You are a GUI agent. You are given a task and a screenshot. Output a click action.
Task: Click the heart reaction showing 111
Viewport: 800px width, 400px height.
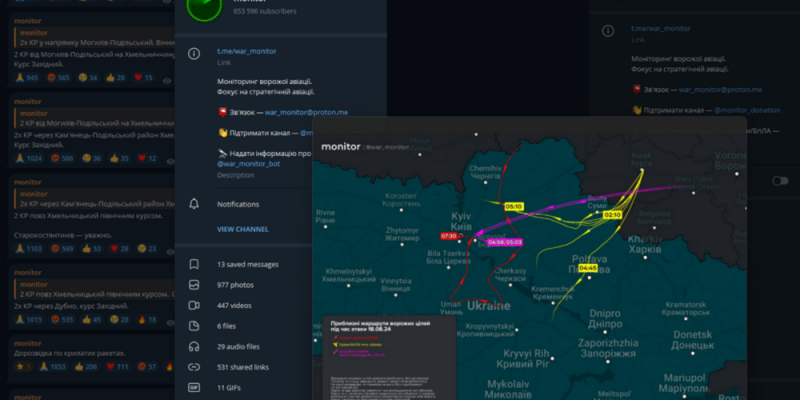(x=117, y=366)
